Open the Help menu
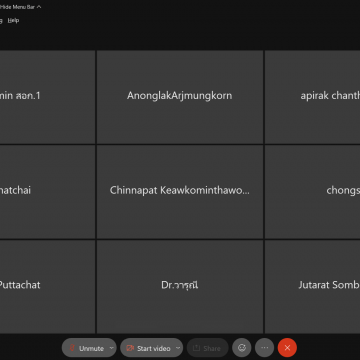The height and width of the screenshot is (360, 360). 13,20
